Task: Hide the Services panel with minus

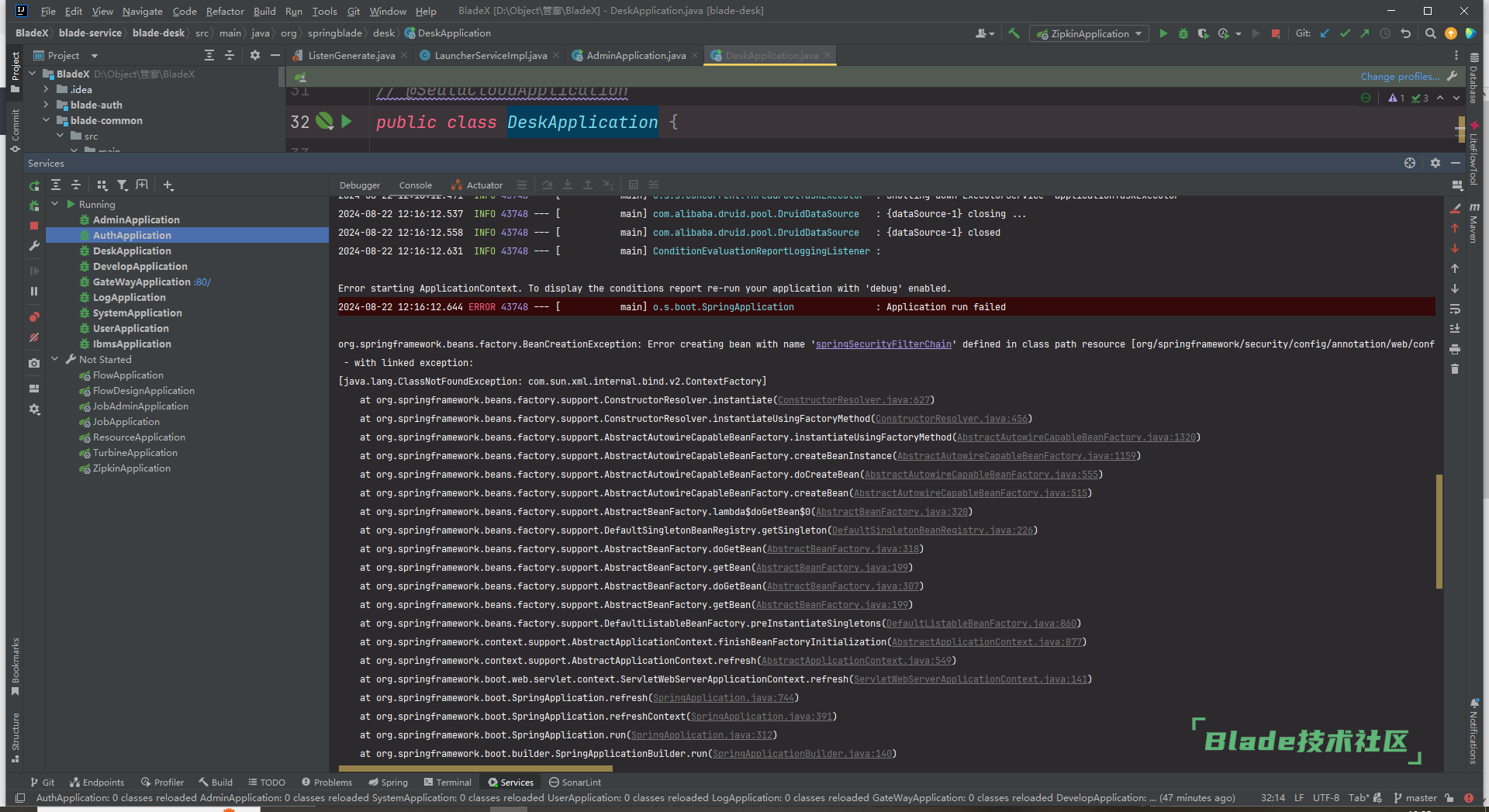Action: pyautogui.click(x=1456, y=163)
